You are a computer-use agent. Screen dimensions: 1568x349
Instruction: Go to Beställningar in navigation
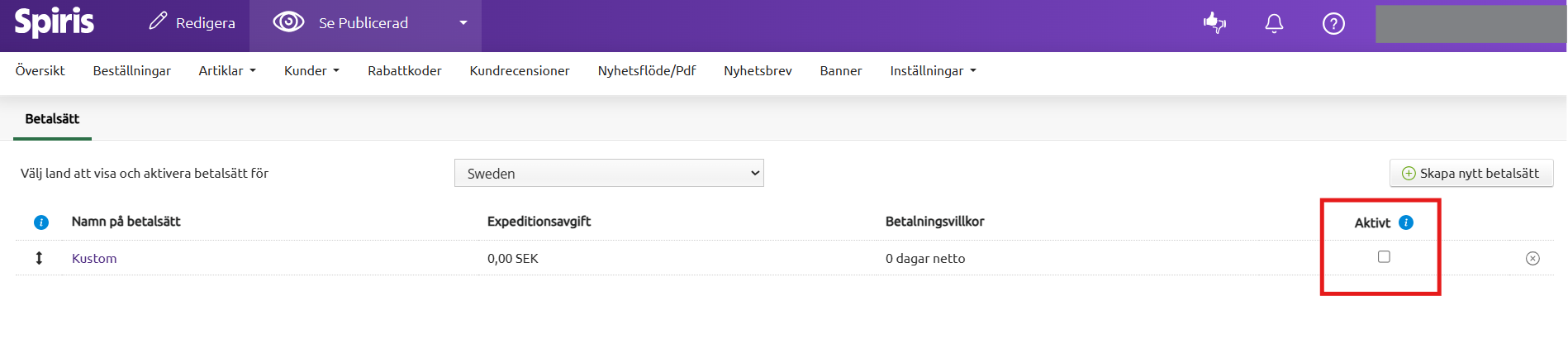coord(132,71)
